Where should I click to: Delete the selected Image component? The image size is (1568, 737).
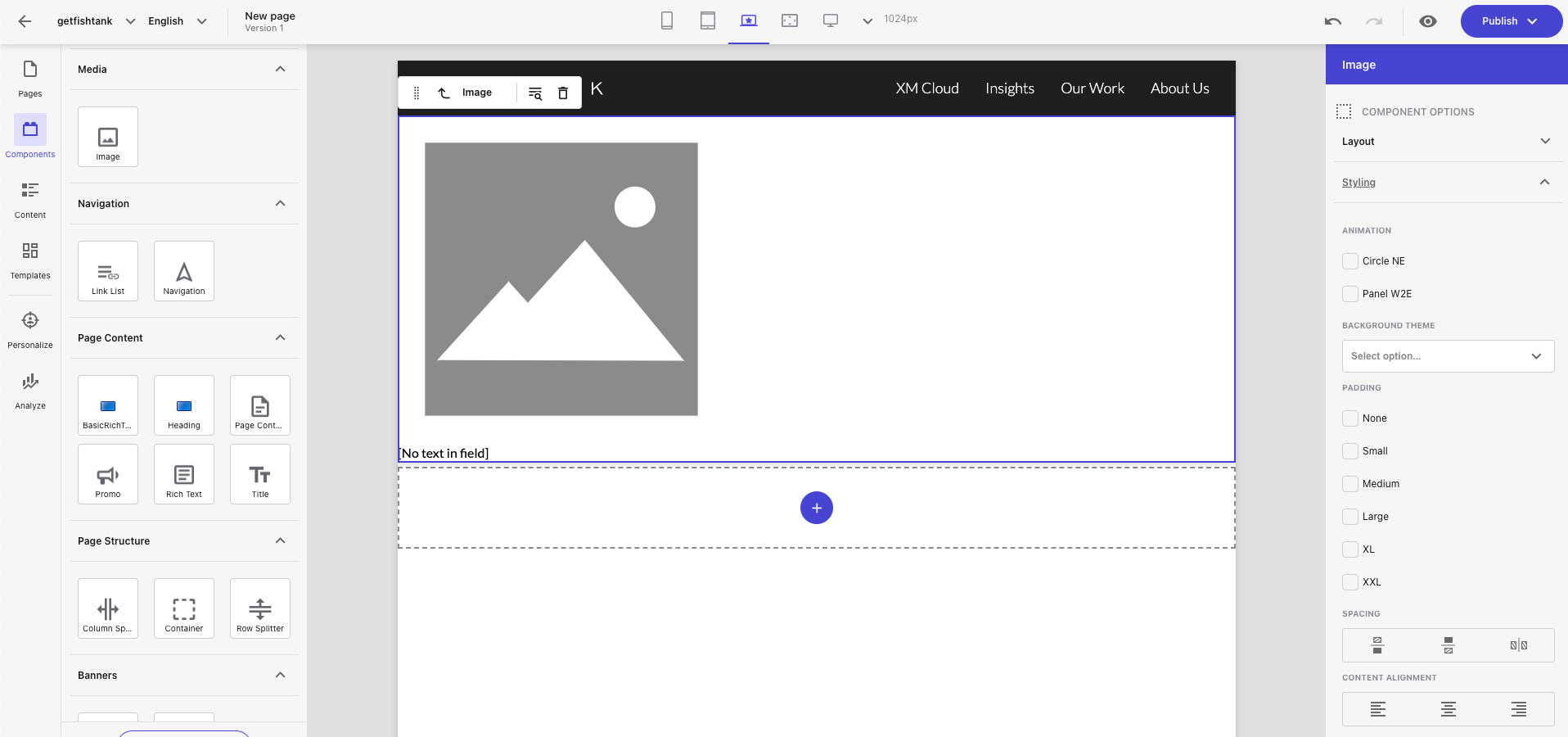[562, 93]
